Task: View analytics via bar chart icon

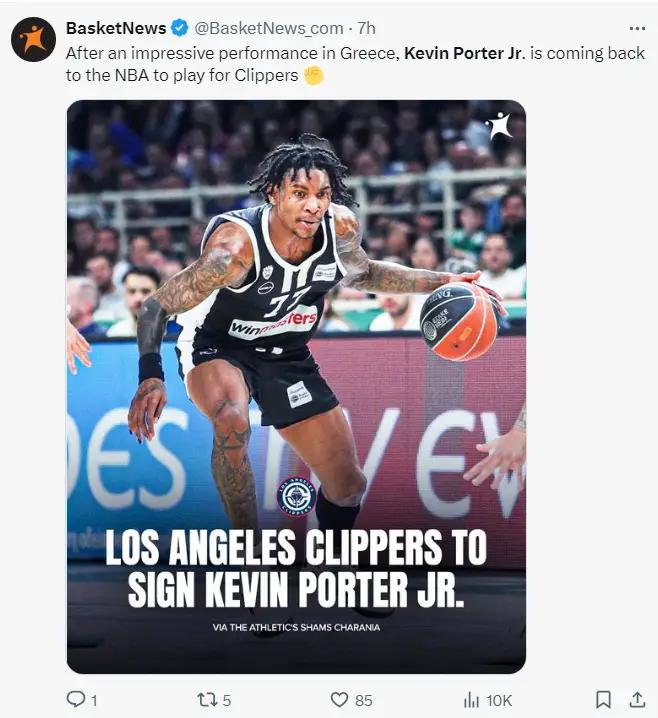Action: click(x=471, y=700)
